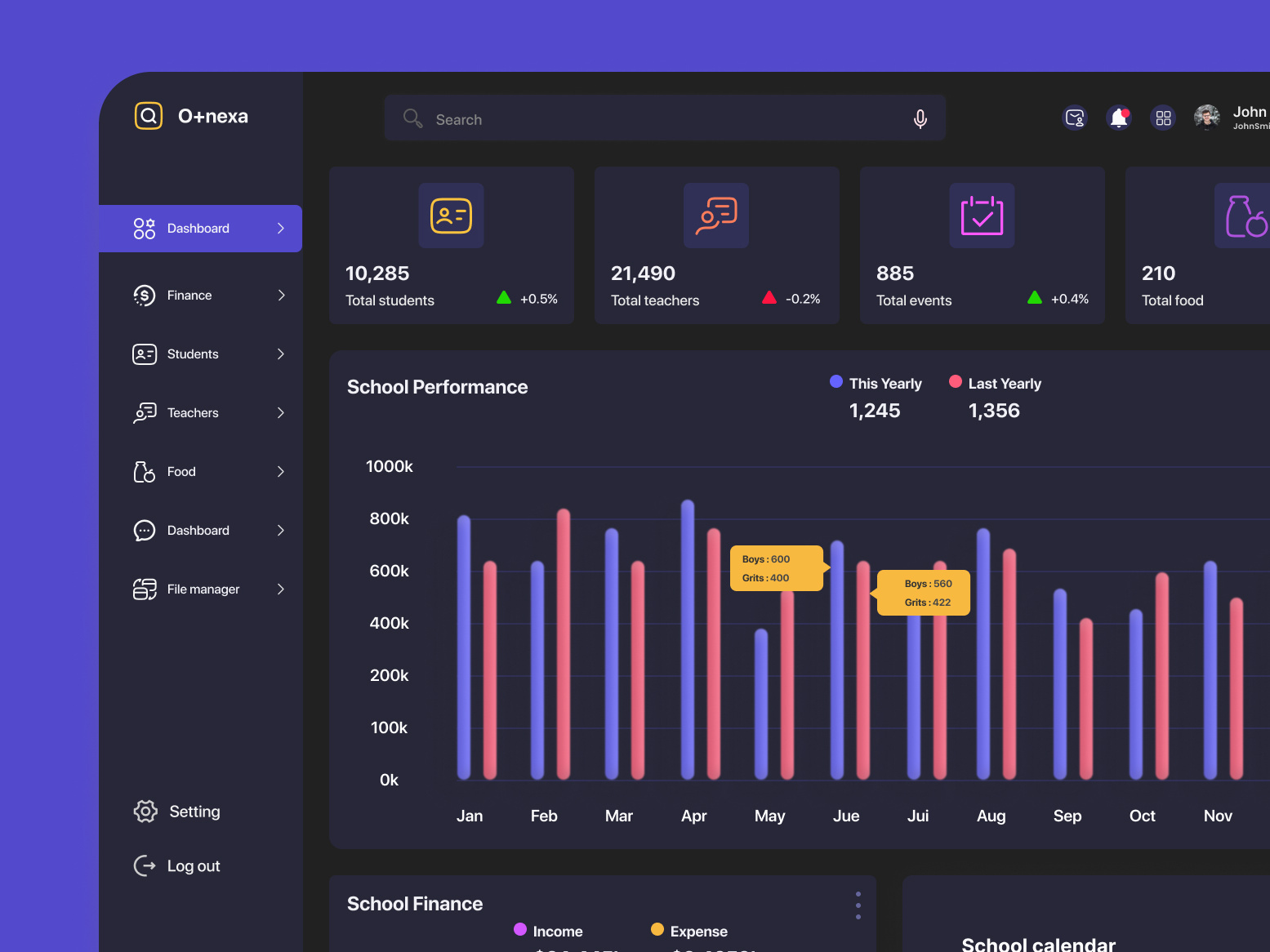Screen dimensions: 1270x952
Task: Expand the second Dashboard chevron
Action: [281, 531]
